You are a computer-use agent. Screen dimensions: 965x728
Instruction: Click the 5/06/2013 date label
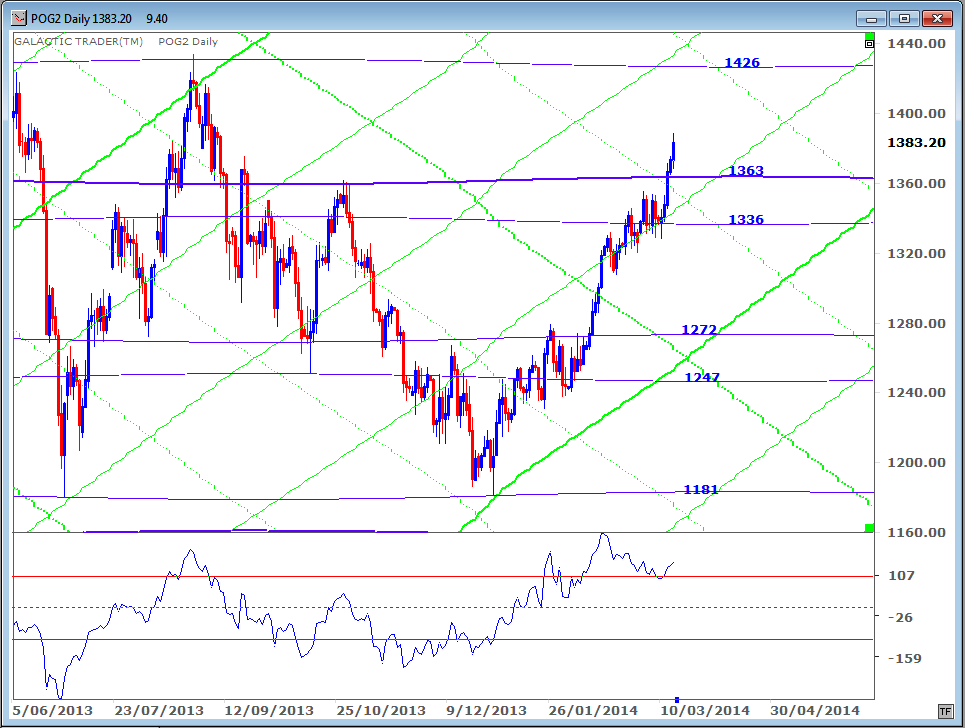click(52, 711)
